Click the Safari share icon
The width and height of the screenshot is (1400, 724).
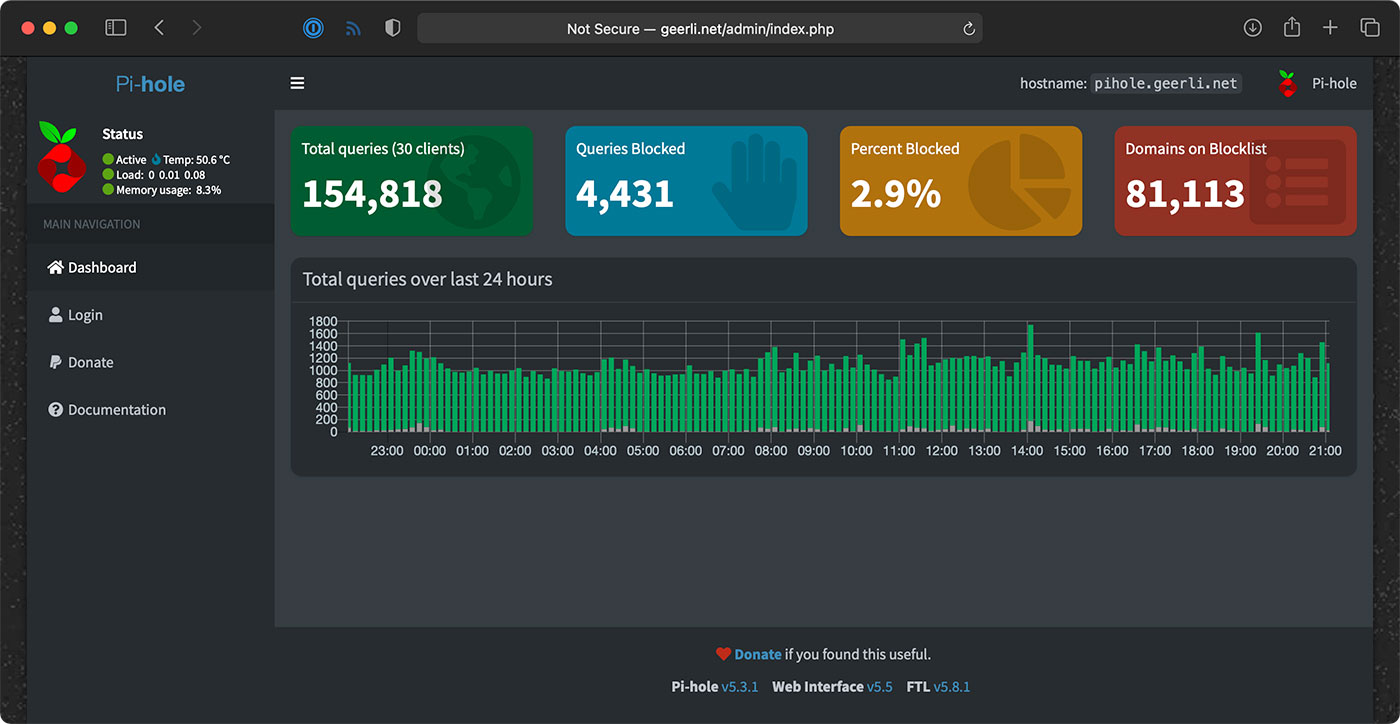click(1291, 28)
